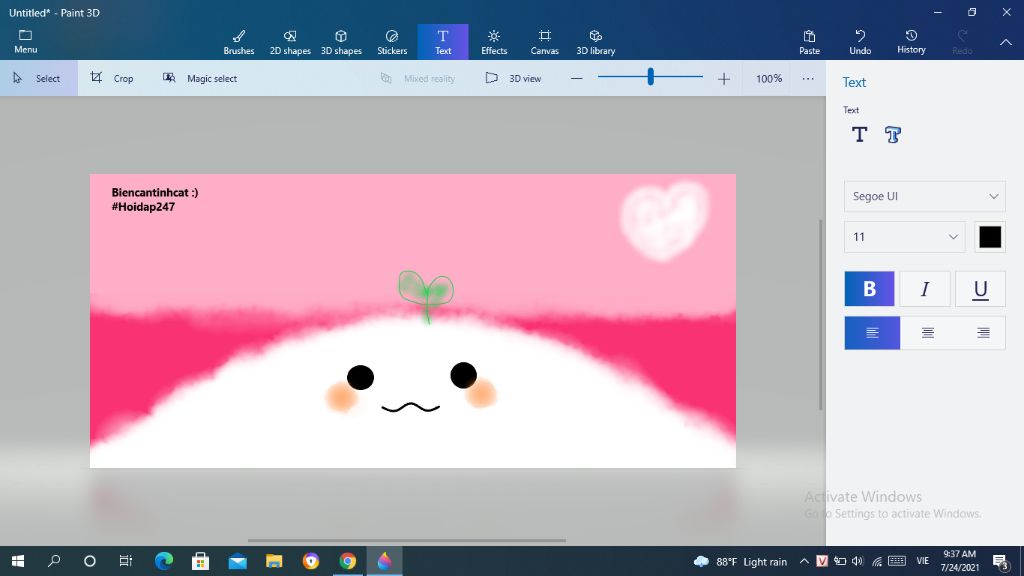Click the #Hoidap247 text on canvas
The image size is (1024, 576).
143,206
